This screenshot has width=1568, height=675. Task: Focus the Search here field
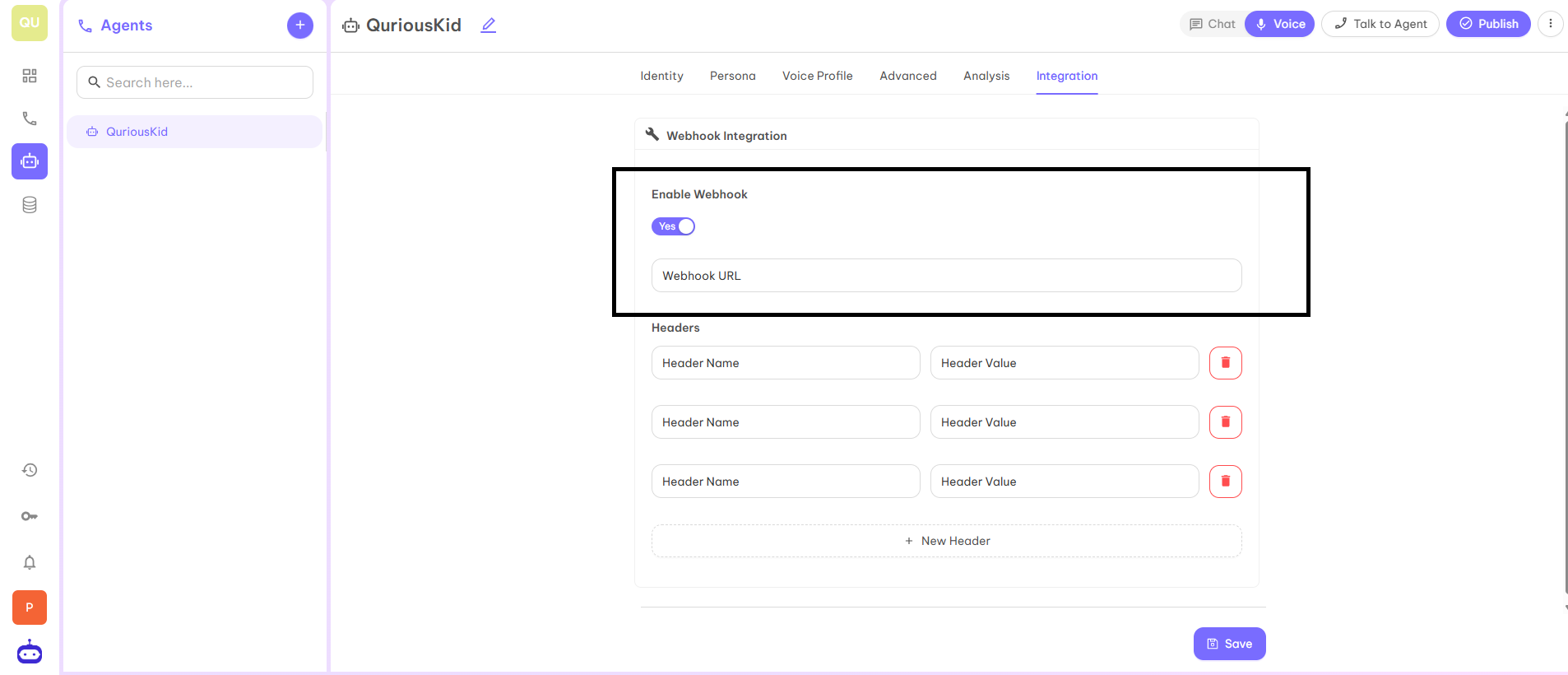point(195,82)
